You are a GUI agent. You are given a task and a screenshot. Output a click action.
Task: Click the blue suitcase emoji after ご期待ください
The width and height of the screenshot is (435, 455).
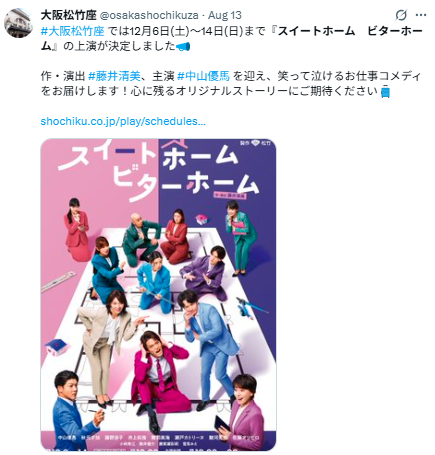point(385,92)
